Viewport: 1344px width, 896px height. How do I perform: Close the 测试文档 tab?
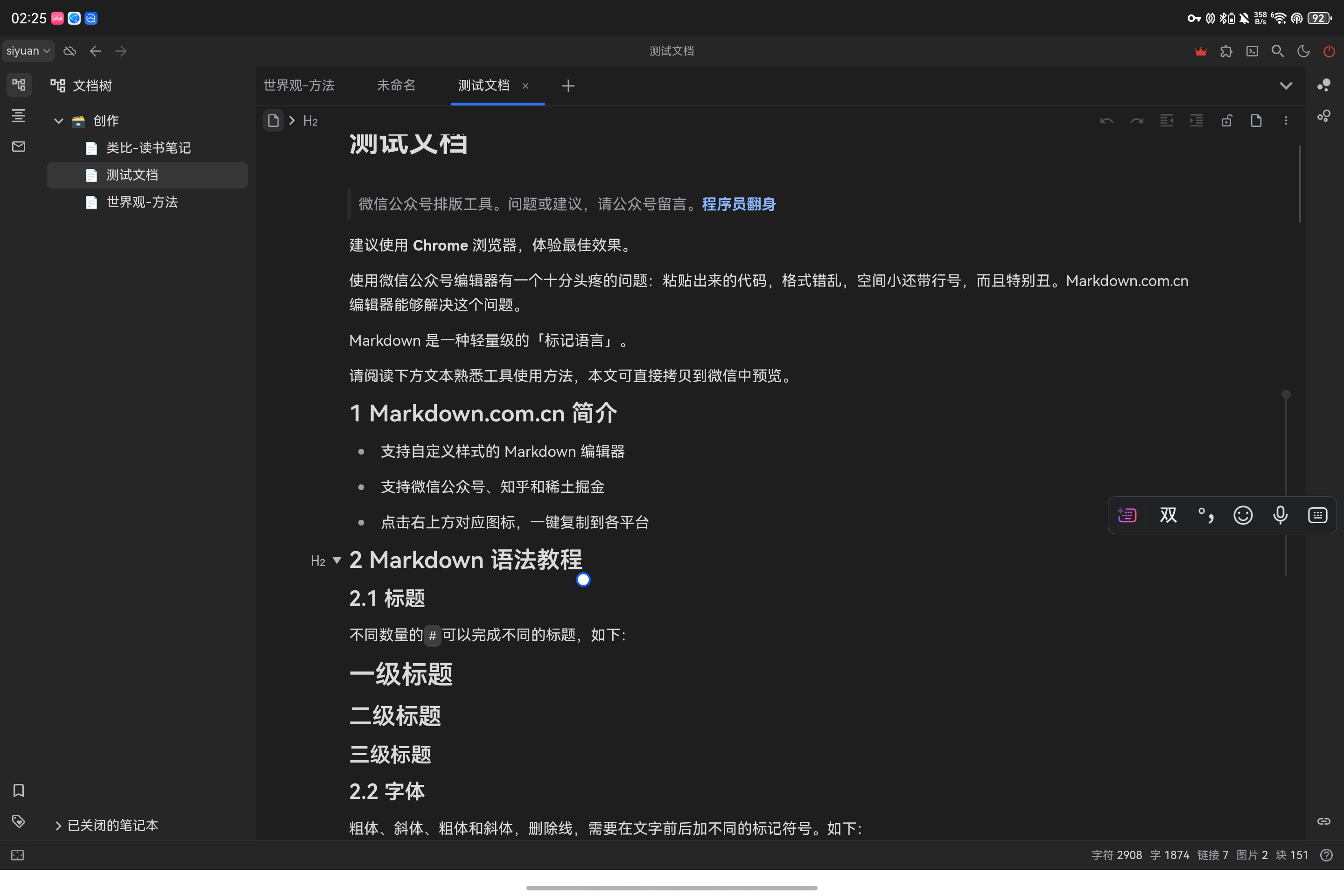pyautogui.click(x=526, y=86)
